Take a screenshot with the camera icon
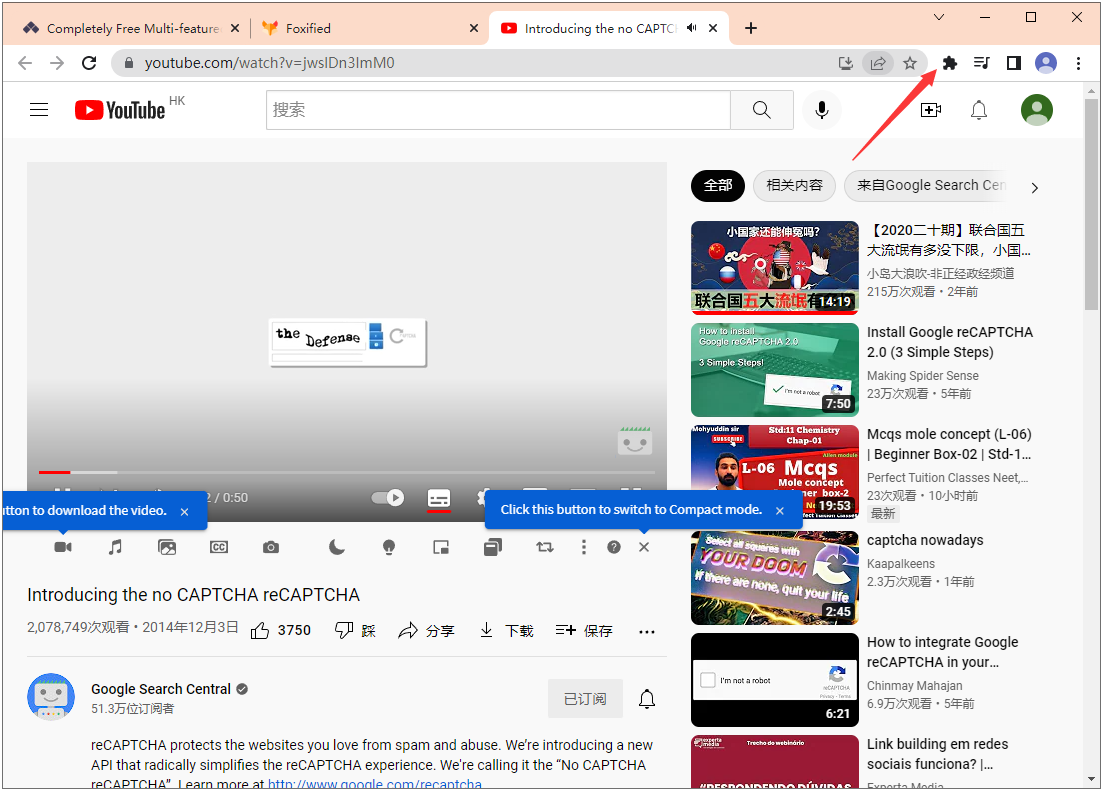Viewport: 1103px width, 791px height. (x=271, y=547)
